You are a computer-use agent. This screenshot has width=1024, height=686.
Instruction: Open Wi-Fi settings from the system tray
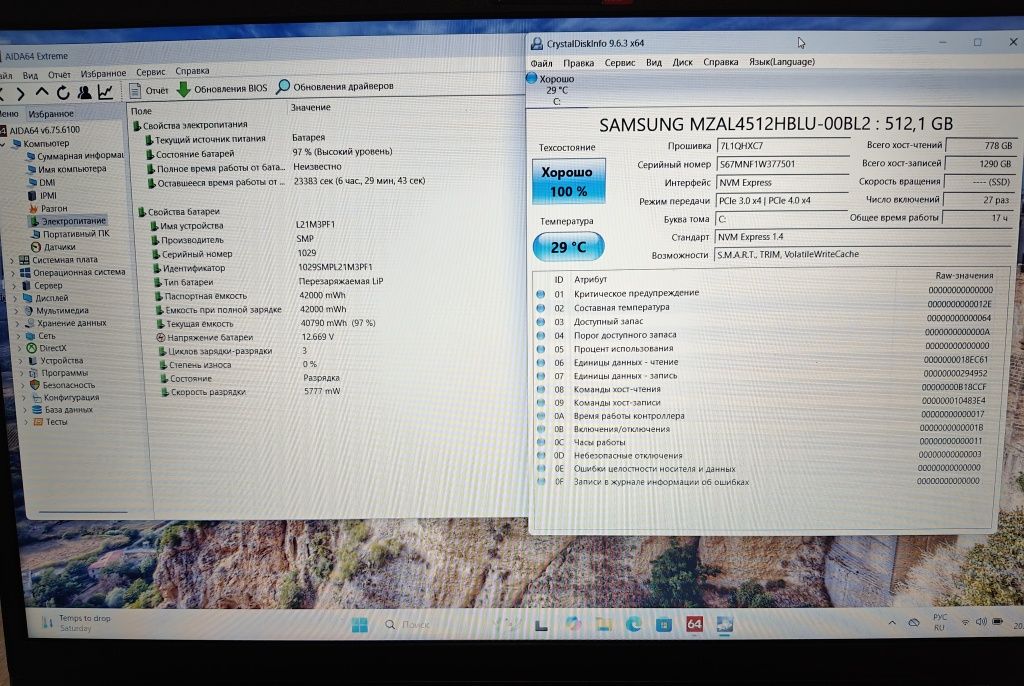pos(965,623)
